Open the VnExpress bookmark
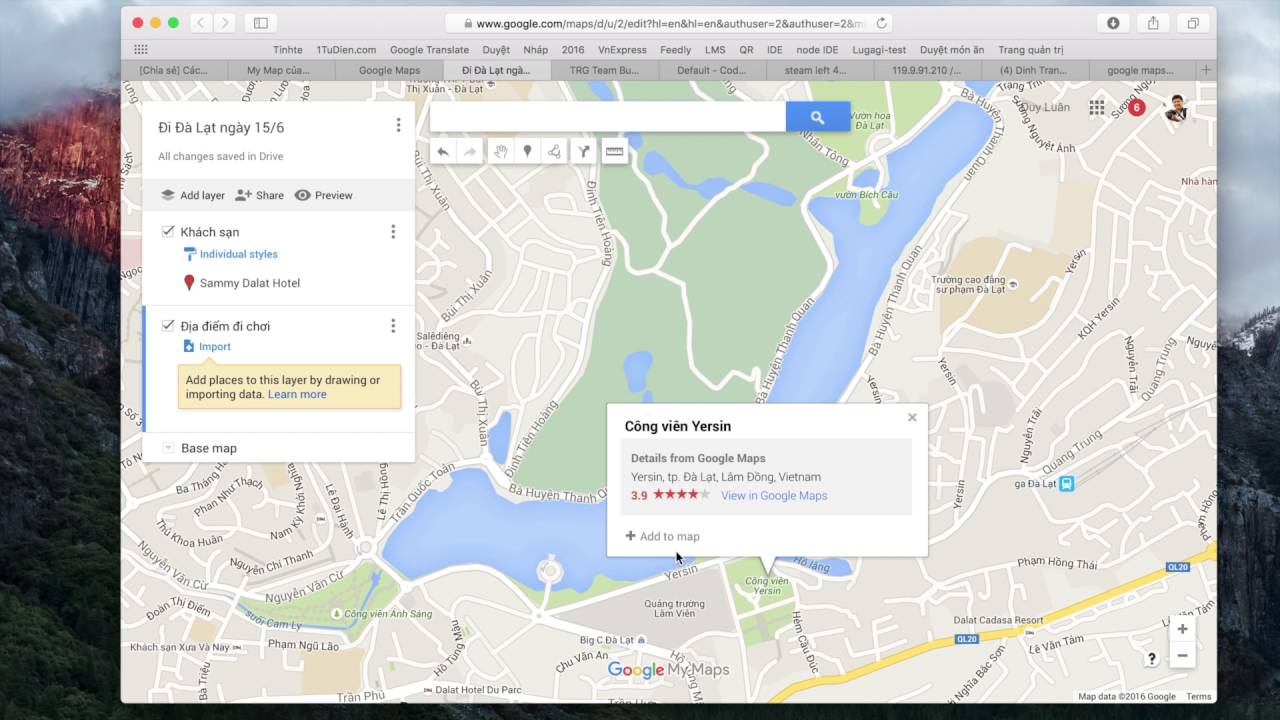This screenshot has width=1280, height=720. click(x=622, y=50)
